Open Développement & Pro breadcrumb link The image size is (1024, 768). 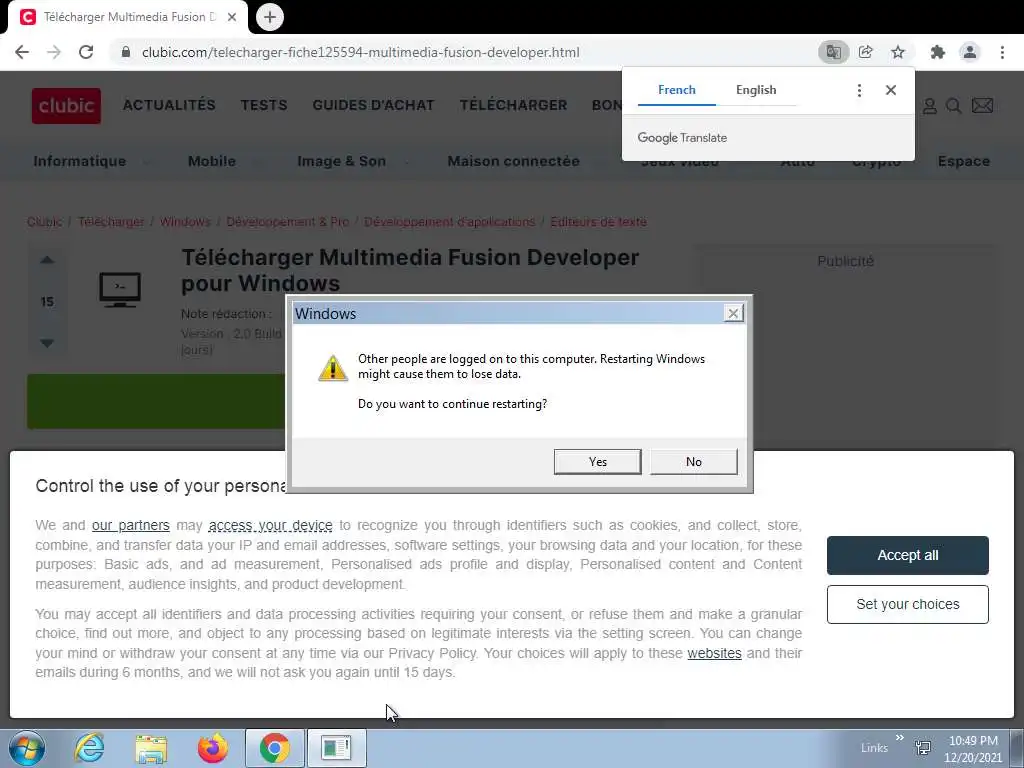287,222
